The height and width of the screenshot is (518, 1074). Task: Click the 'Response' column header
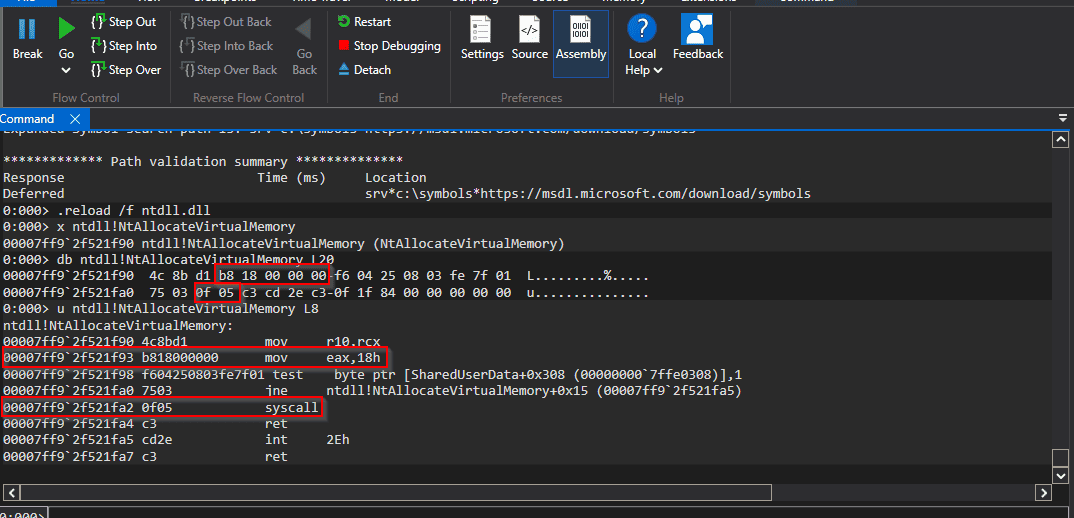click(34, 178)
